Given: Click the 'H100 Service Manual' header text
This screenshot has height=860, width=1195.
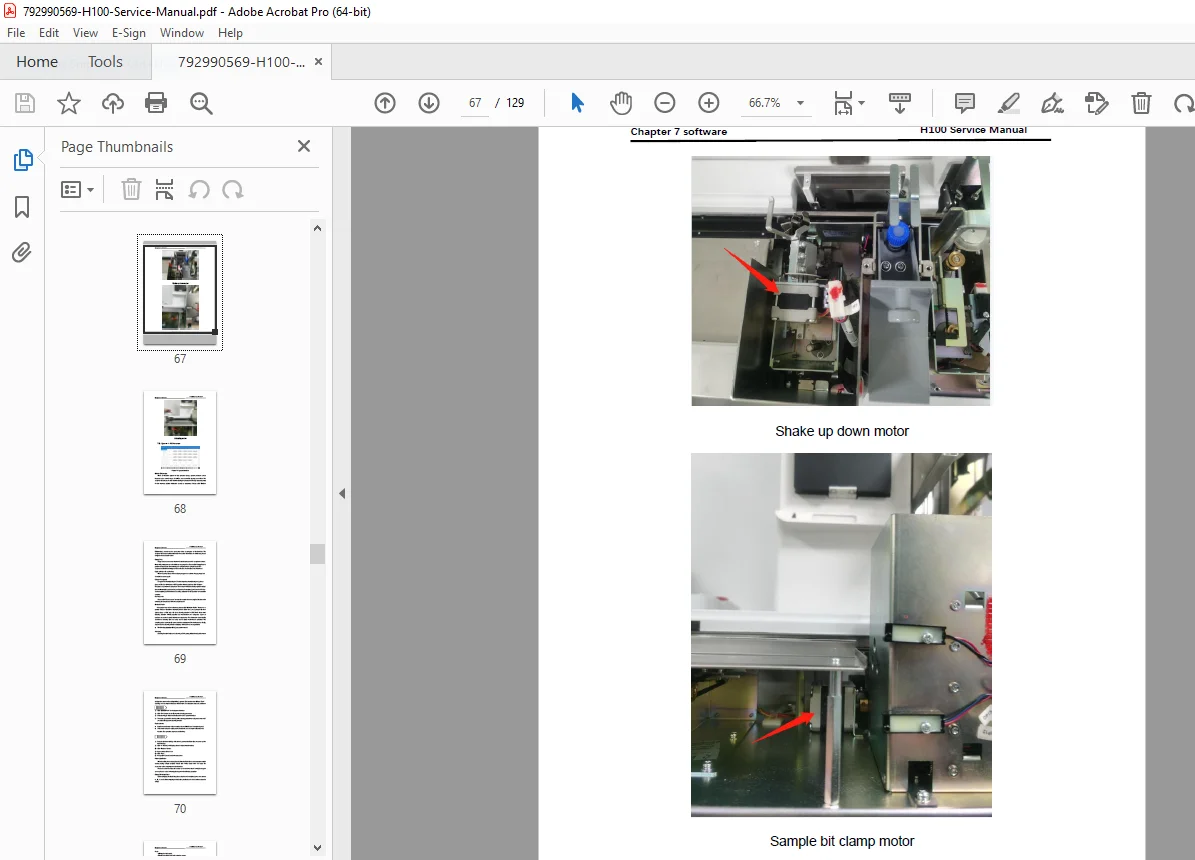Looking at the screenshot, I should click(973, 130).
